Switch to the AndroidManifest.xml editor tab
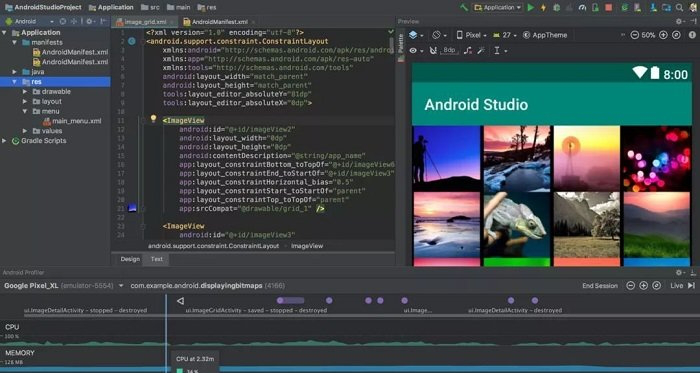The image size is (700, 387). coord(218,21)
